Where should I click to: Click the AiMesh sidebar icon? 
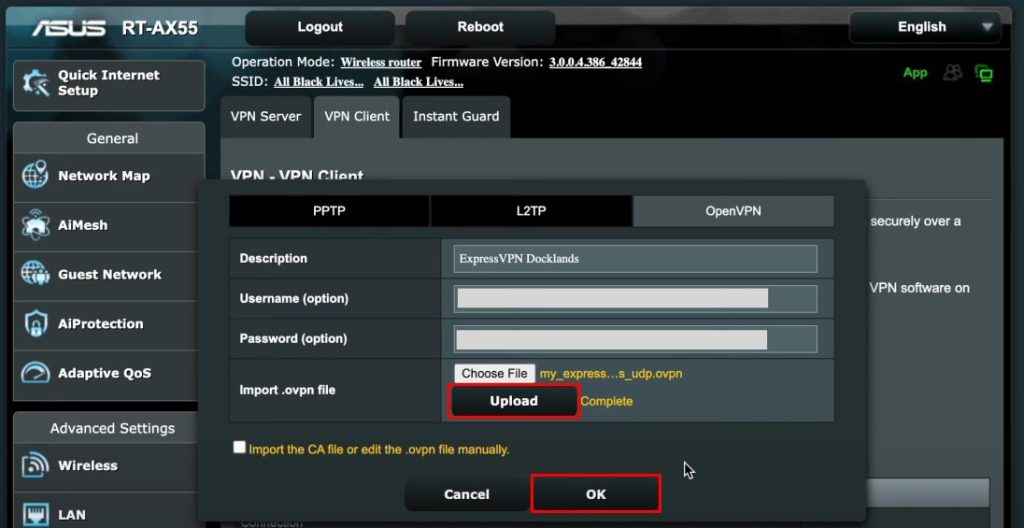tap(35, 225)
